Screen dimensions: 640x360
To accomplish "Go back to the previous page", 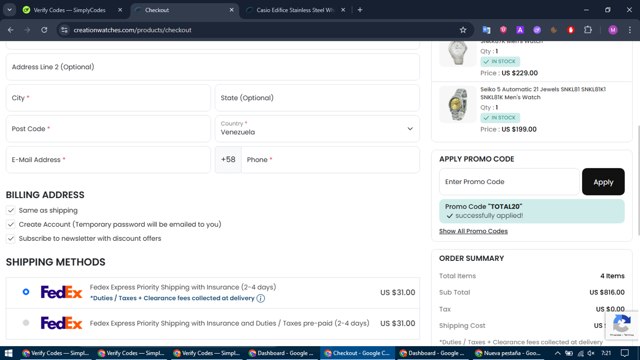I will (11, 30).
